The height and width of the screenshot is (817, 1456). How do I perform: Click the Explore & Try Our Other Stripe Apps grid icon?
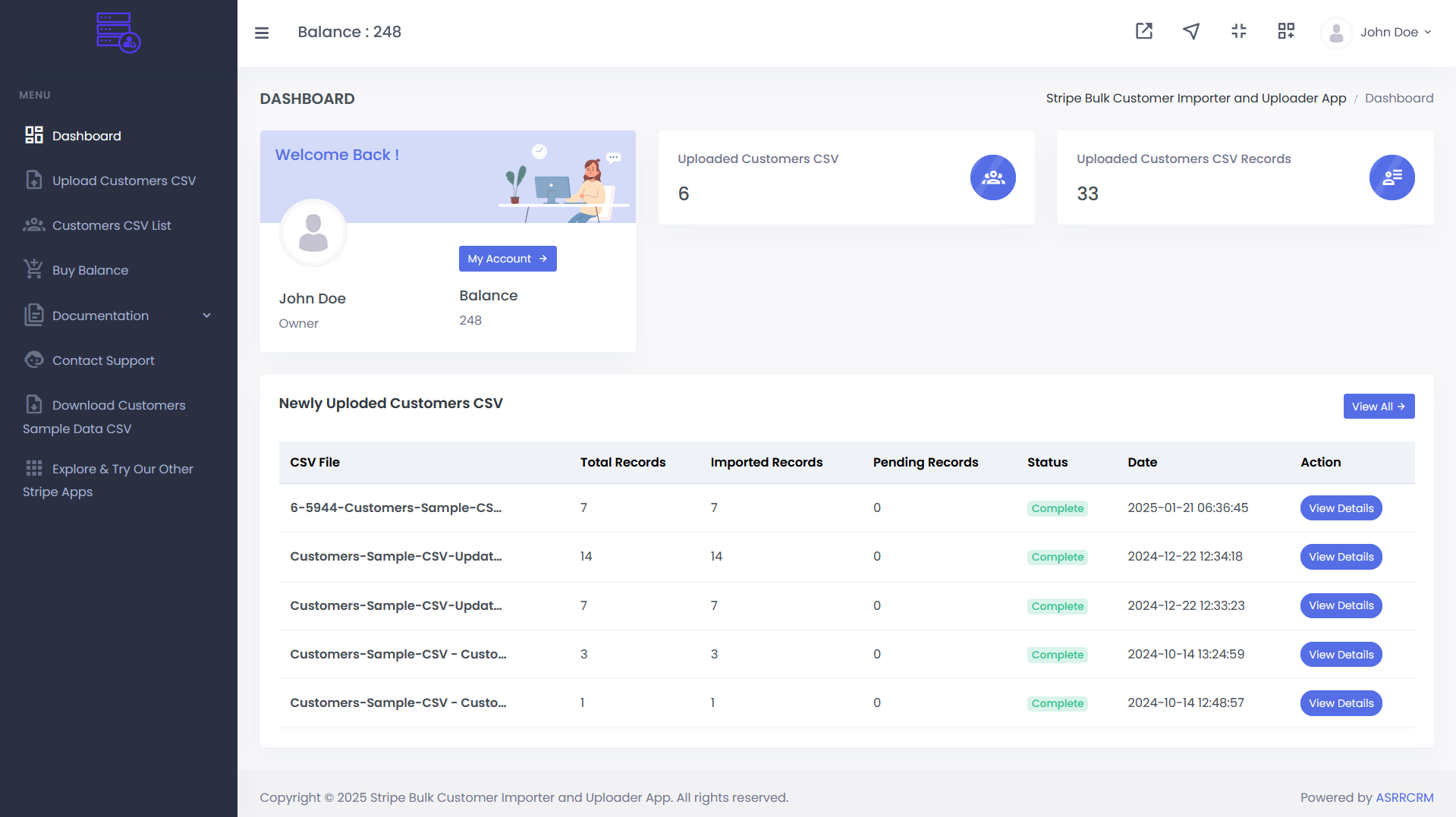[x=33, y=468]
